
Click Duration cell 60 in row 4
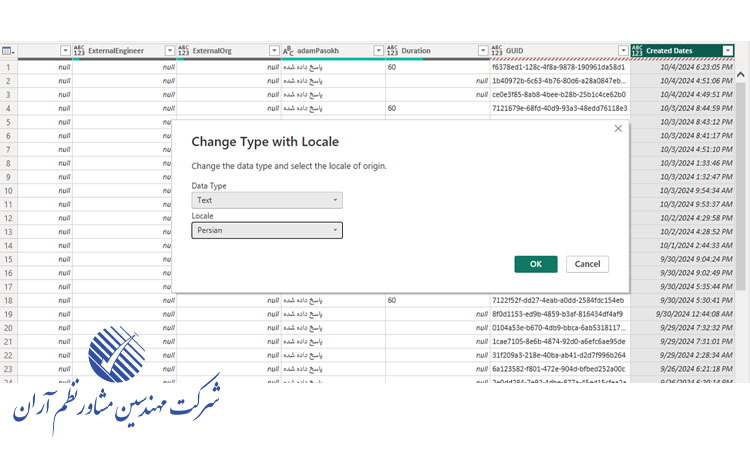(x=437, y=109)
